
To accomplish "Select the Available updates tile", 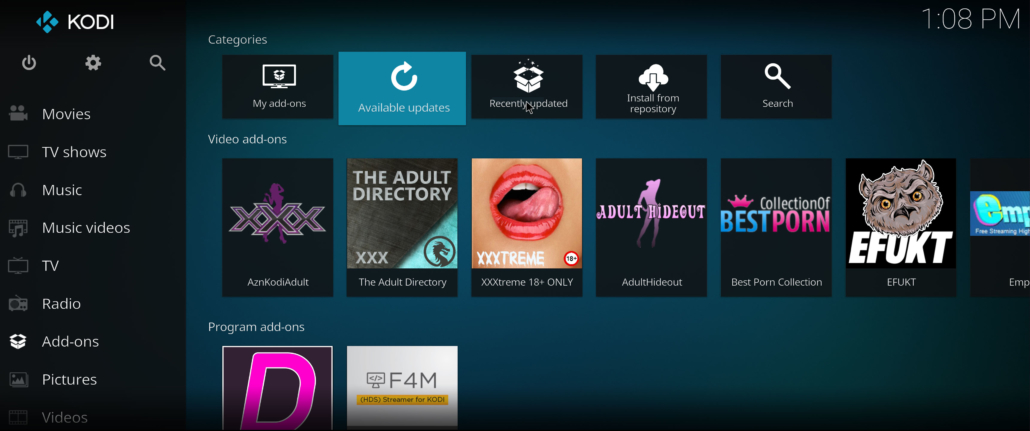I will pyautogui.click(x=402, y=88).
